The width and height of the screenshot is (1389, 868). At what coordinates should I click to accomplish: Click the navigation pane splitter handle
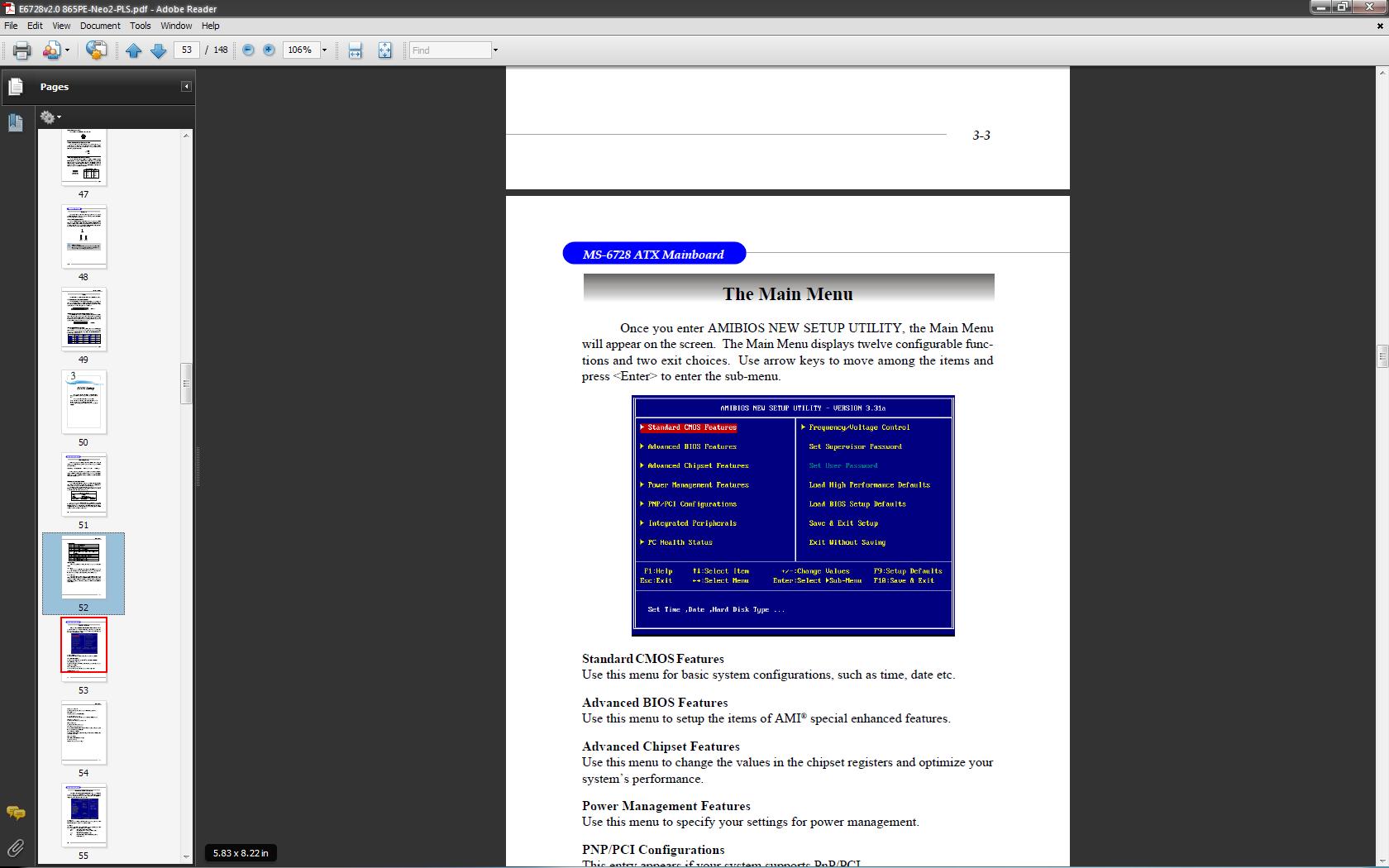198,467
